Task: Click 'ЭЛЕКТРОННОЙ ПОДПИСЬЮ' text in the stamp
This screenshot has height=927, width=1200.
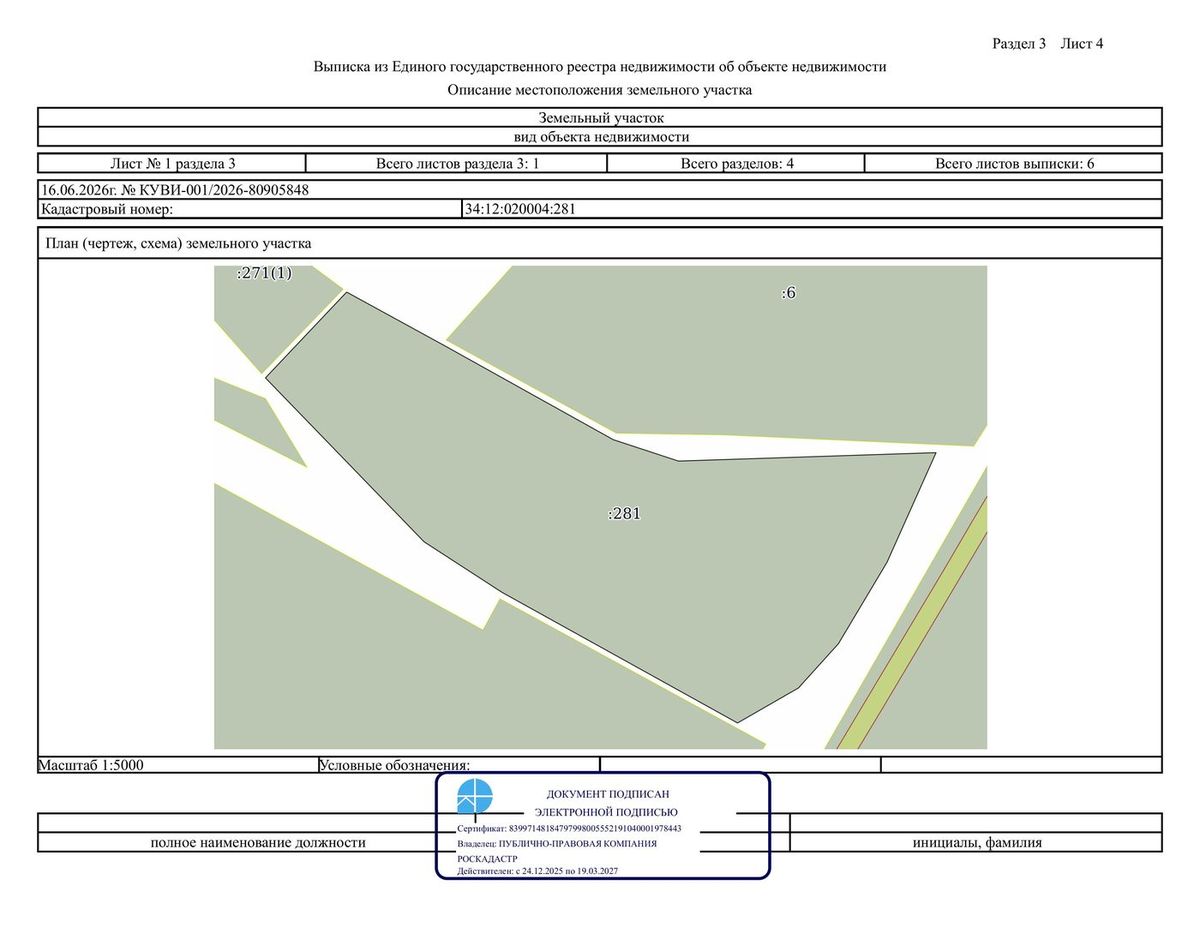Action: click(606, 812)
